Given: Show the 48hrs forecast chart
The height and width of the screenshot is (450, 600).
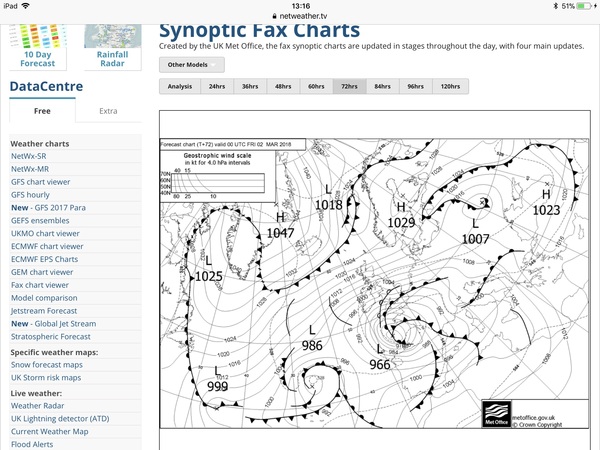Looking at the screenshot, I should click(x=283, y=87).
